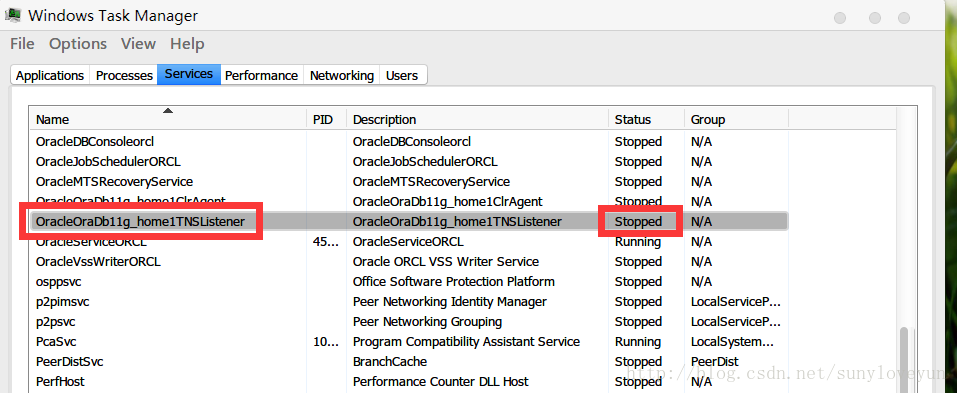Select the OracleOraDb11g_home1TNSListener service name
Image resolution: width=957 pixels, height=393 pixels.
pyautogui.click(x=140, y=222)
